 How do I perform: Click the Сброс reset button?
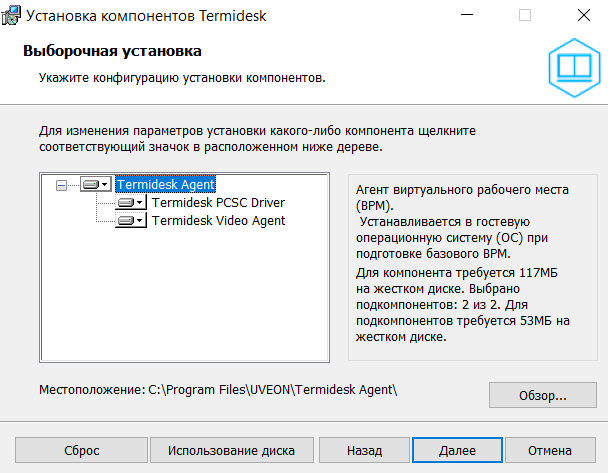81,450
